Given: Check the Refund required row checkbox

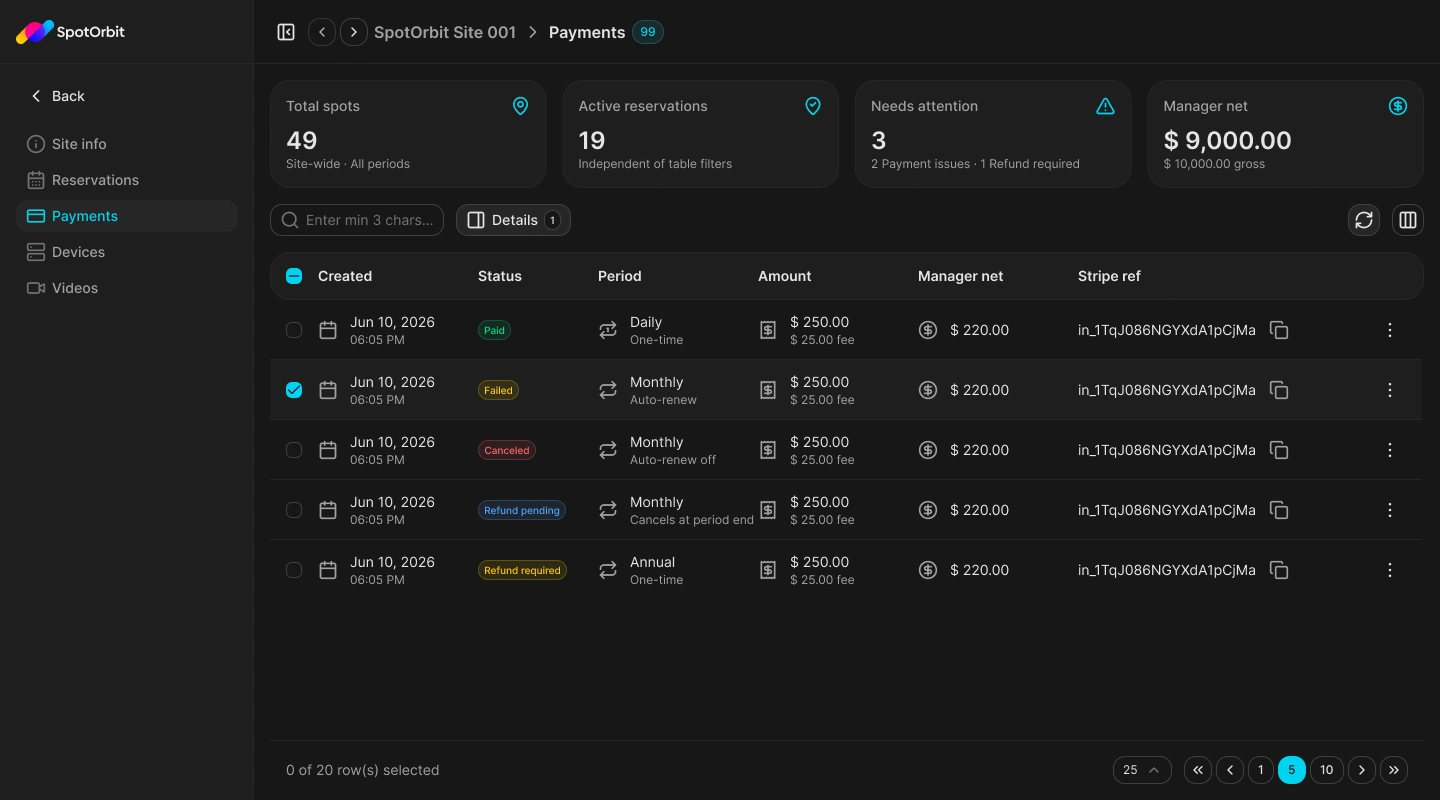Looking at the screenshot, I should tap(294, 570).
